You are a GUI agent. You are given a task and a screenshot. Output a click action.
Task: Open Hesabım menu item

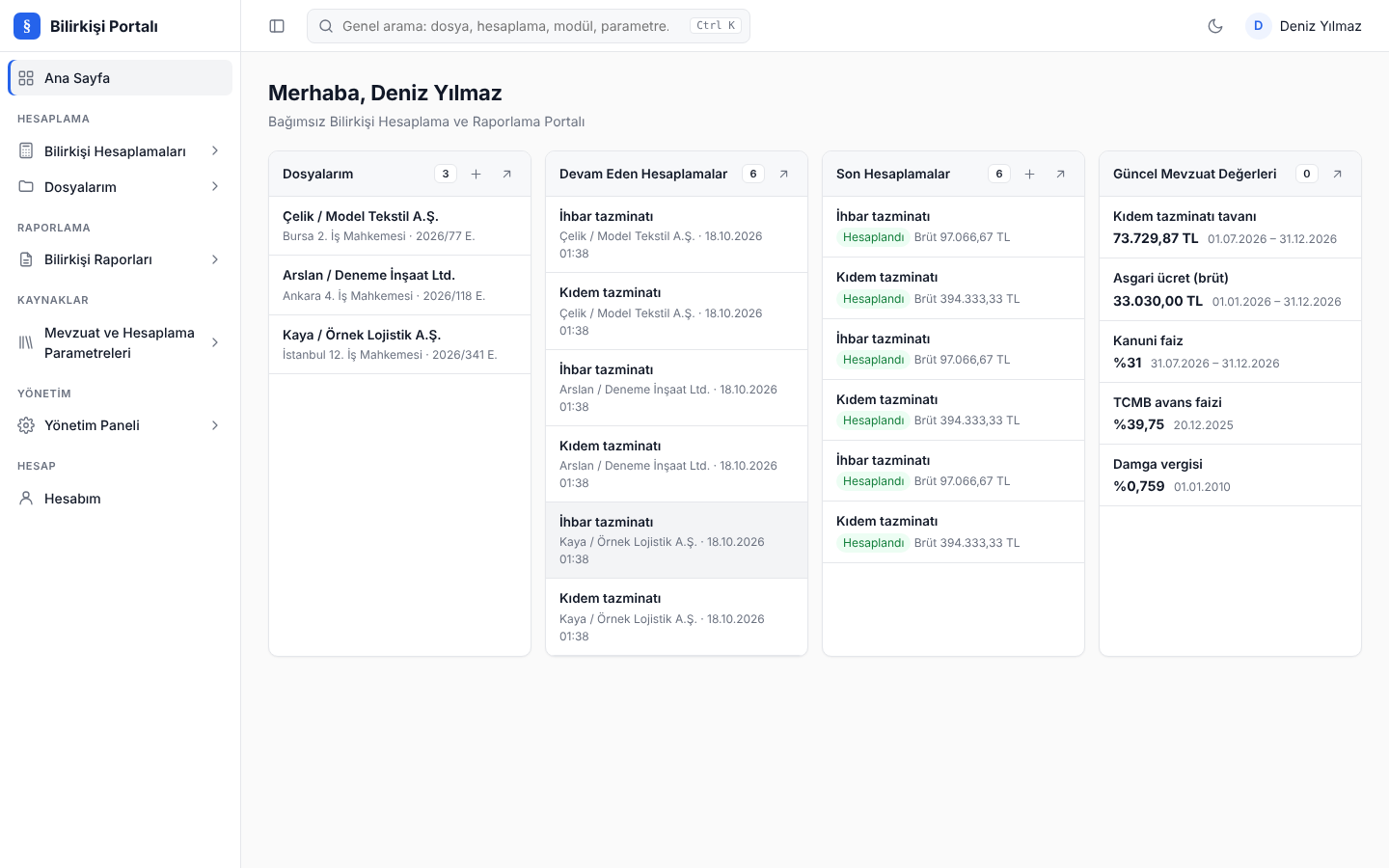click(x=121, y=499)
